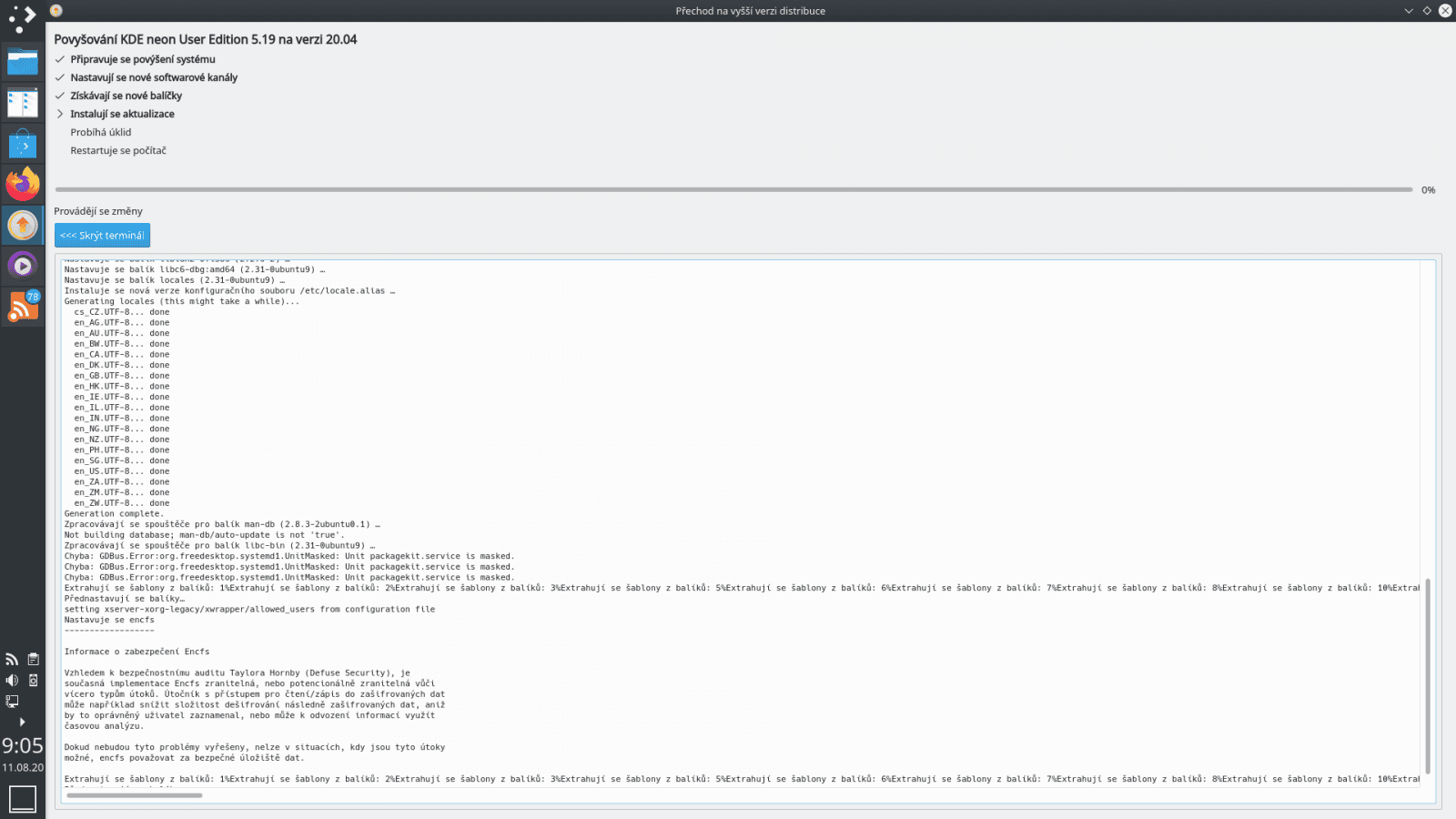Open the feed reader showing 78 unread items

pyautogui.click(x=23, y=305)
